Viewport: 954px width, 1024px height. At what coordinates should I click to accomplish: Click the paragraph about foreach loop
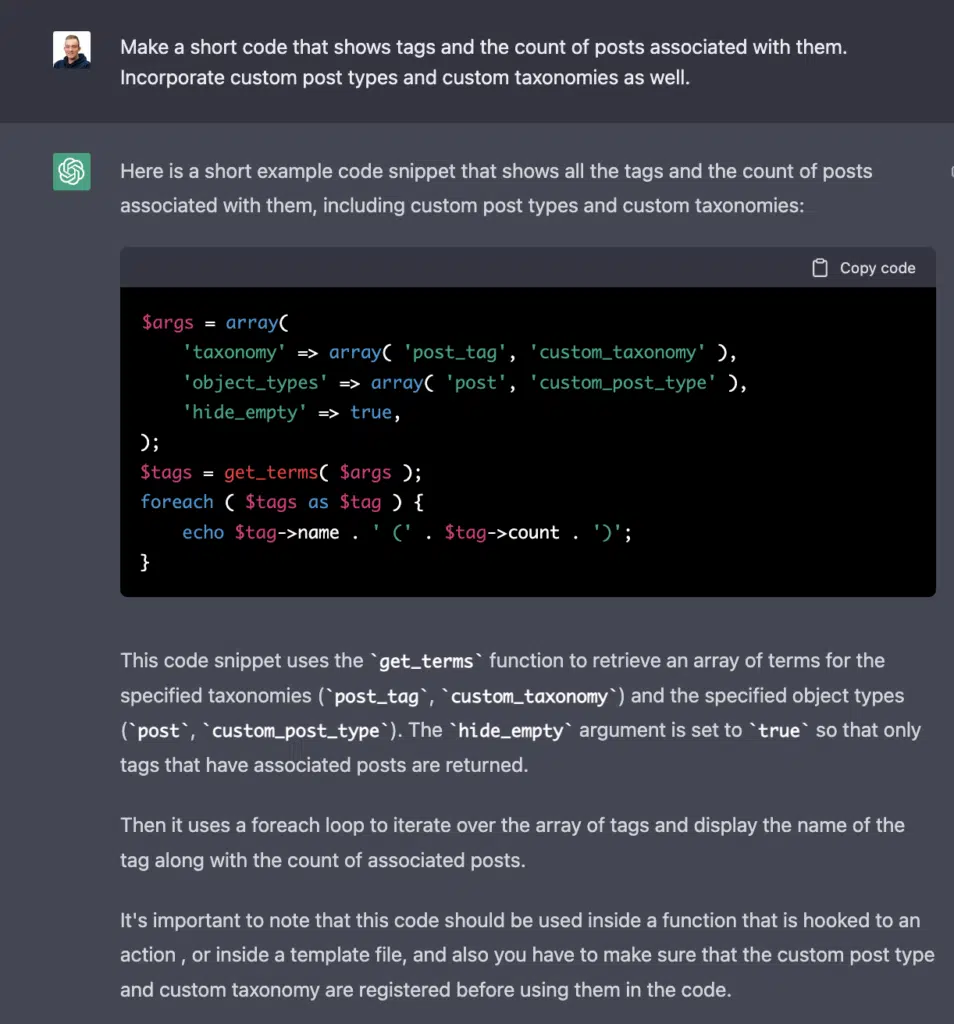512,842
